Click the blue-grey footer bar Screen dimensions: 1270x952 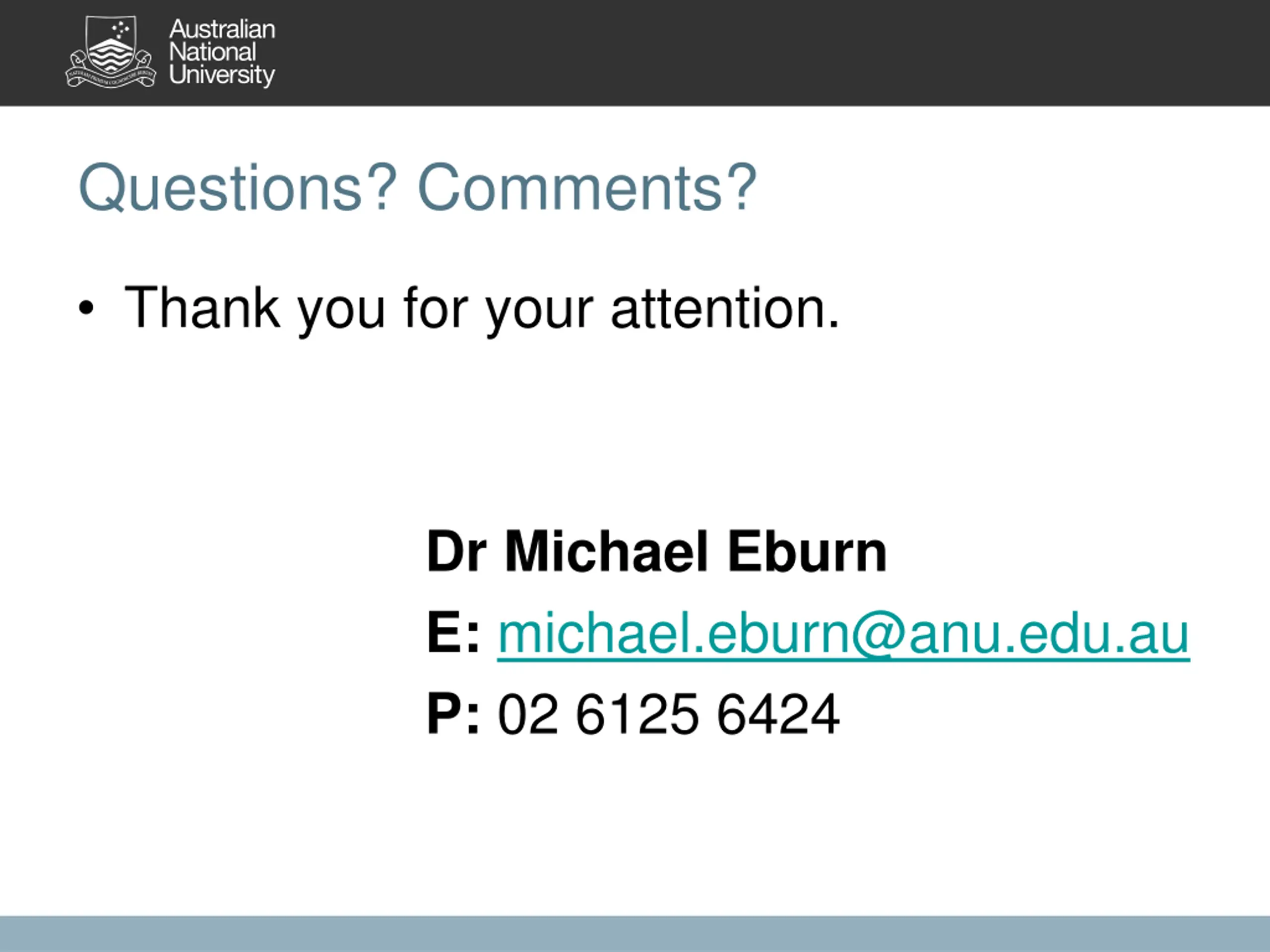(x=635, y=934)
